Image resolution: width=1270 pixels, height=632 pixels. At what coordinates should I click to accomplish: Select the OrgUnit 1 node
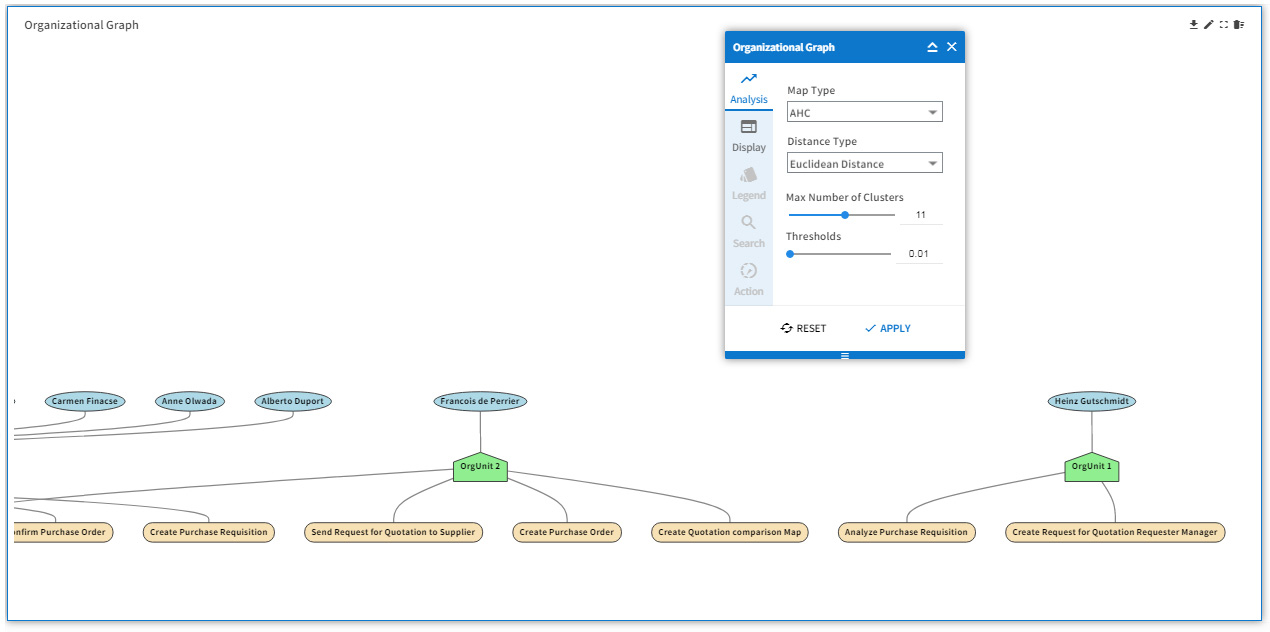1092,467
